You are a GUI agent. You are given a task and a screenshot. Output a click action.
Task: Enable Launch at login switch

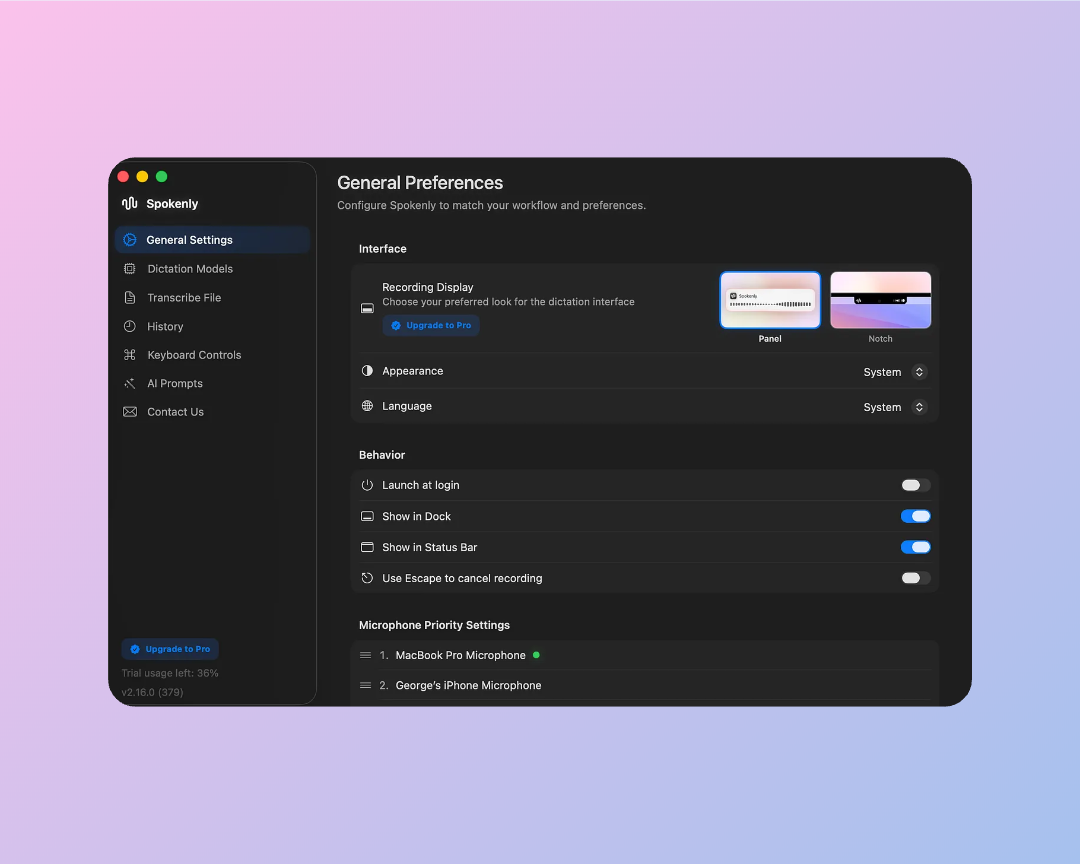915,485
